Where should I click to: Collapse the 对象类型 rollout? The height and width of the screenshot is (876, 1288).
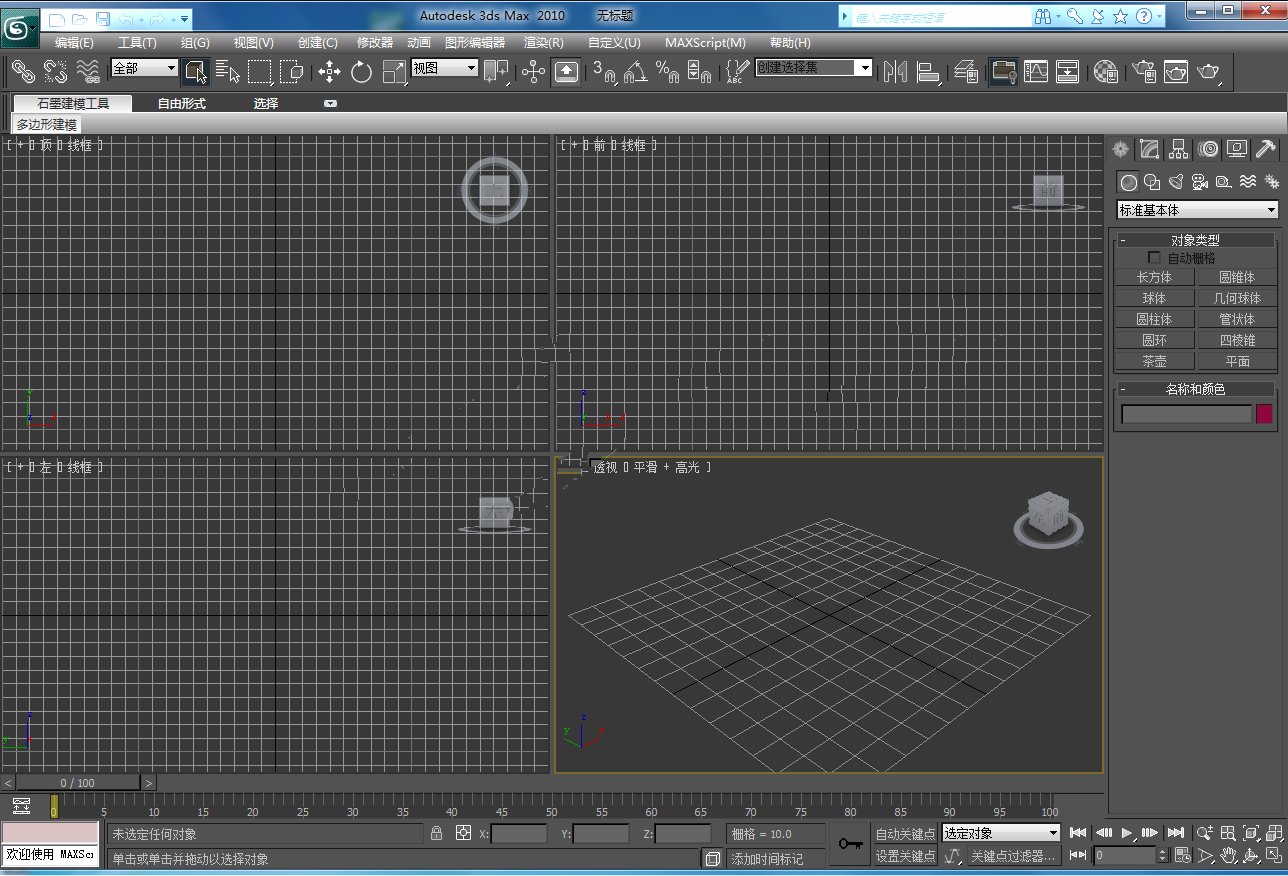click(x=1196, y=240)
